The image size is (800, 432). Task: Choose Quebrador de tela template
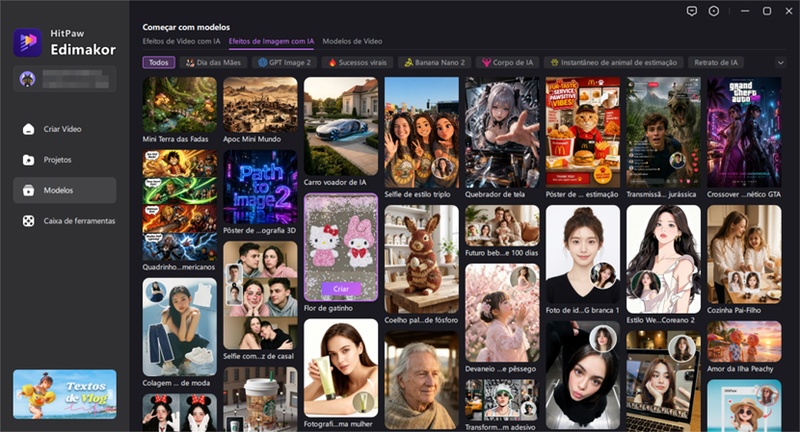tap(502, 133)
